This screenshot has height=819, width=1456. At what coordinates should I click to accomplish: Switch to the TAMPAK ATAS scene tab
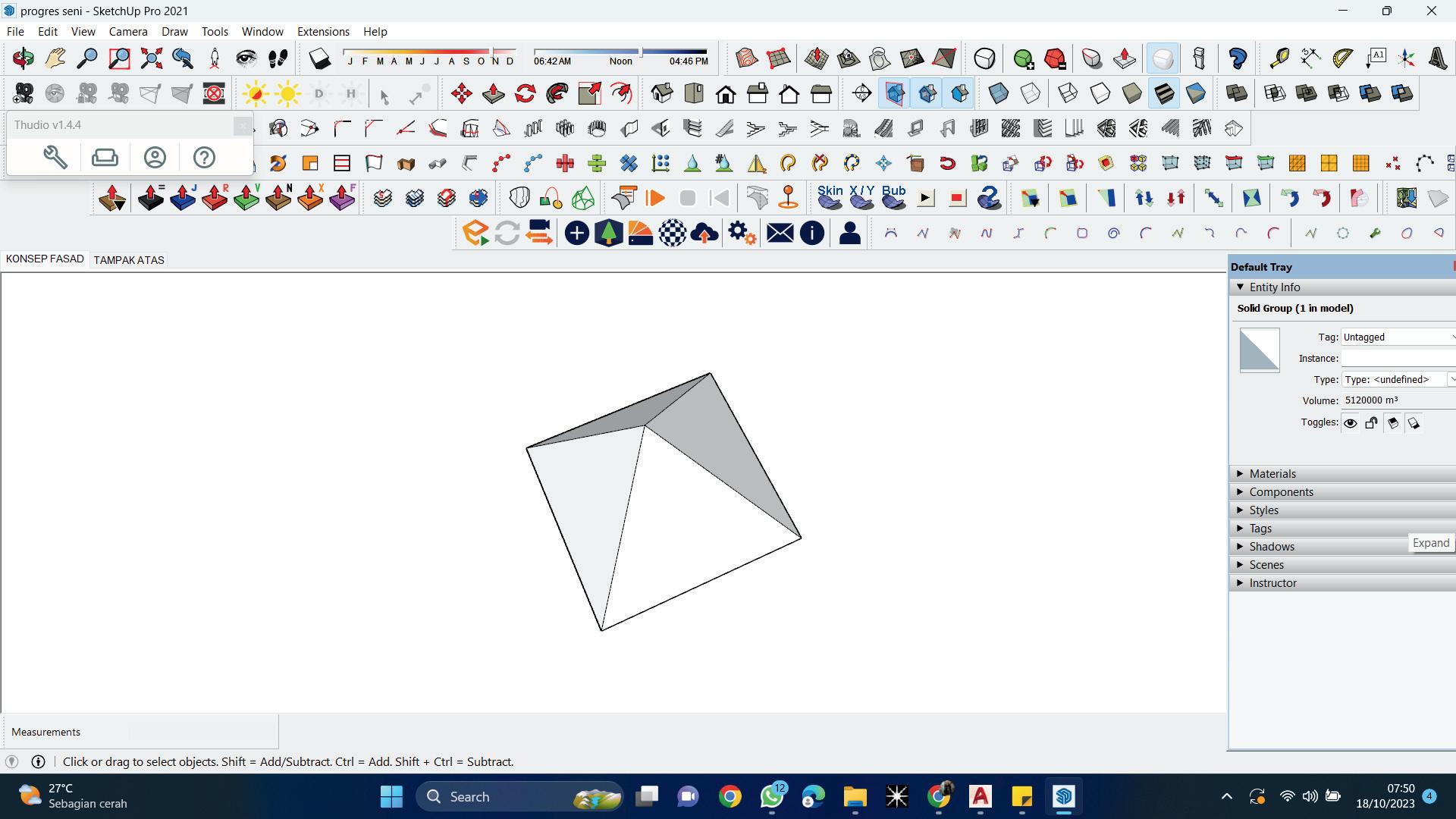click(129, 260)
